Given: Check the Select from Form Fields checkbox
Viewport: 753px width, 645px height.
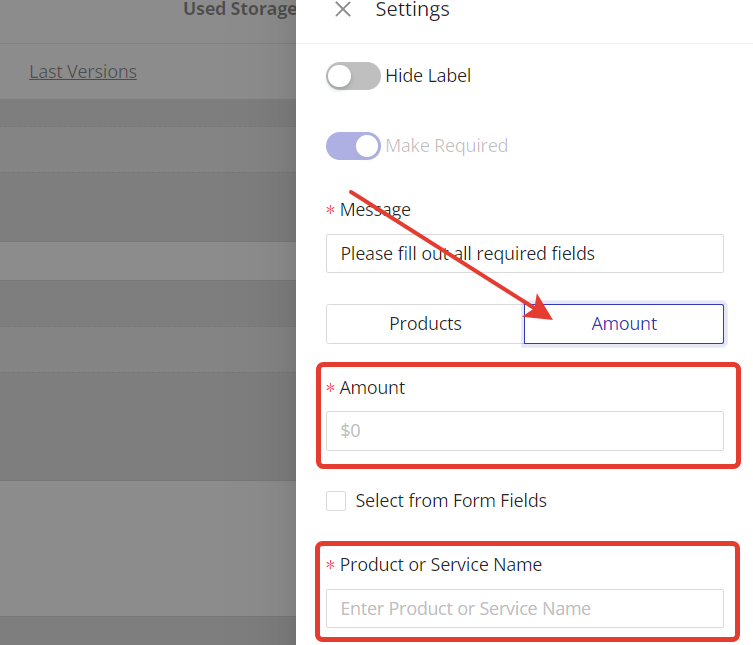Looking at the screenshot, I should 336,501.
